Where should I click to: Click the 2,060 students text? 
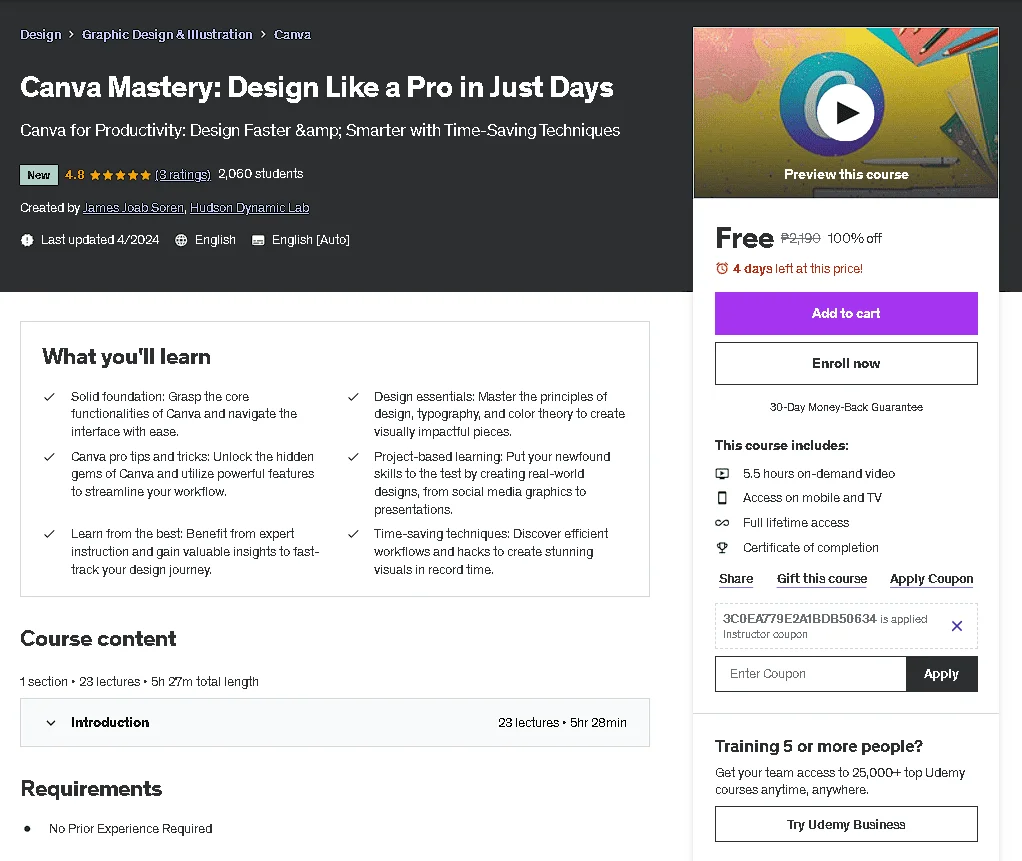pos(261,174)
